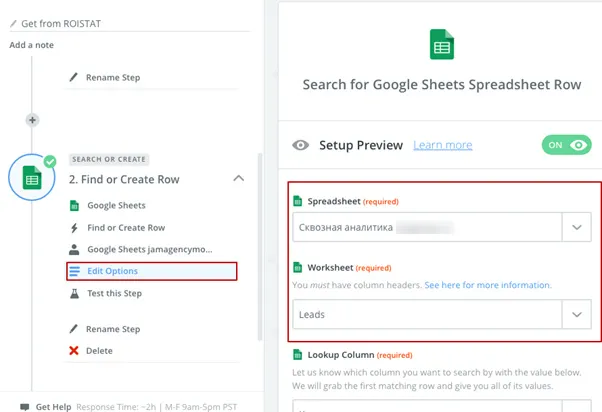Click the sheets icon beside Lookup Column
Viewport: 602px width, 412px height.
pos(298,354)
